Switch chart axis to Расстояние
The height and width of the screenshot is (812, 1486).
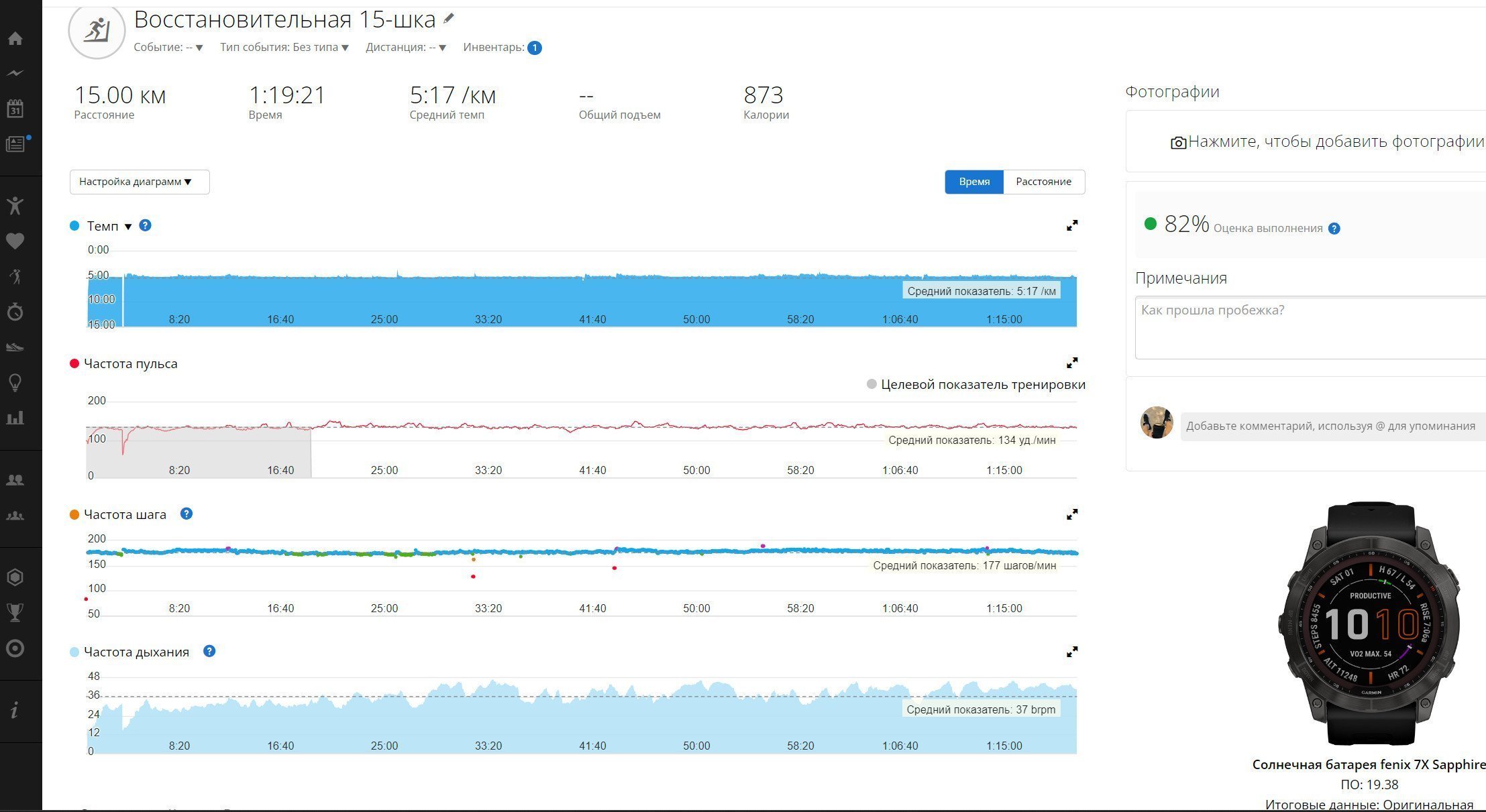[x=1043, y=182]
